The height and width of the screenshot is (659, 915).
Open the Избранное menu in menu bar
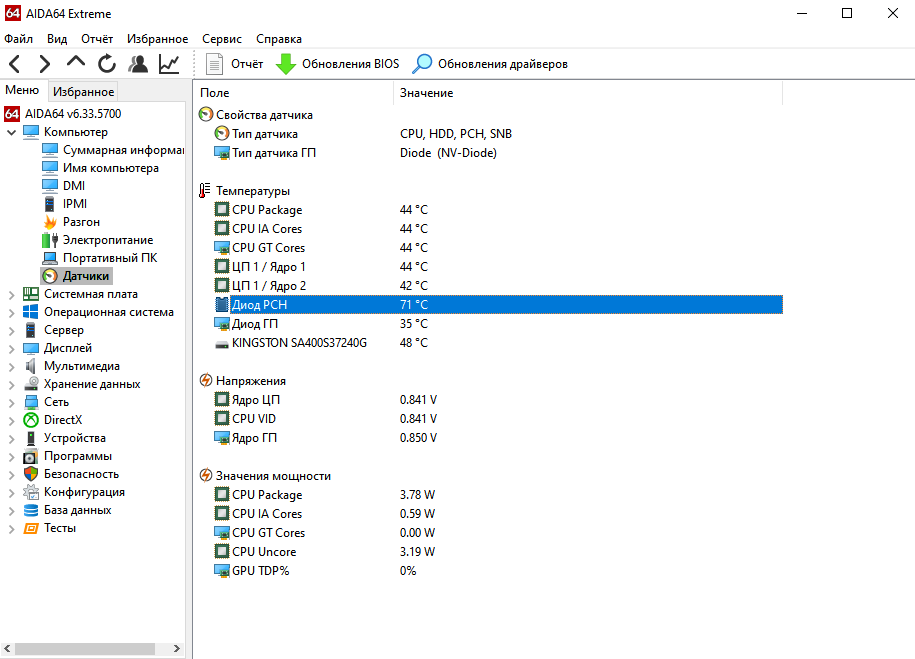(158, 39)
